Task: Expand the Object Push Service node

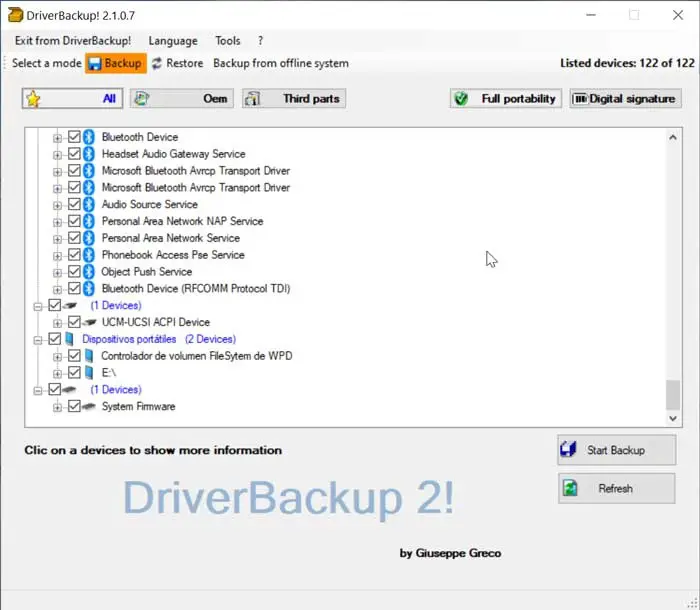Action: click(x=57, y=273)
